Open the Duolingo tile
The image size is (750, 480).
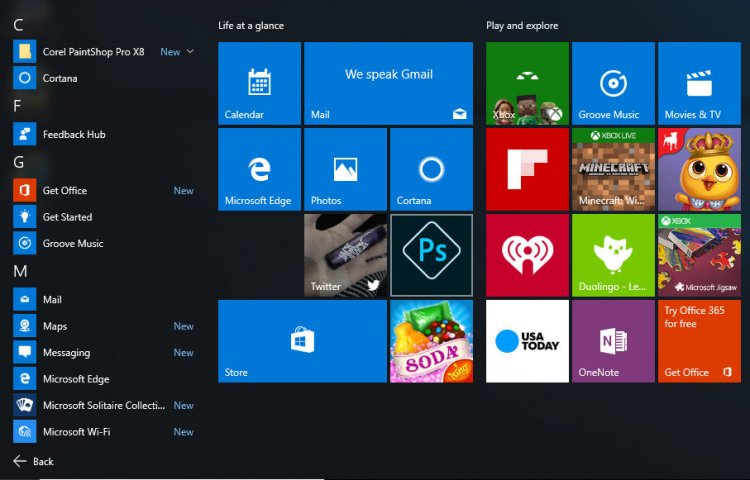pos(613,255)
